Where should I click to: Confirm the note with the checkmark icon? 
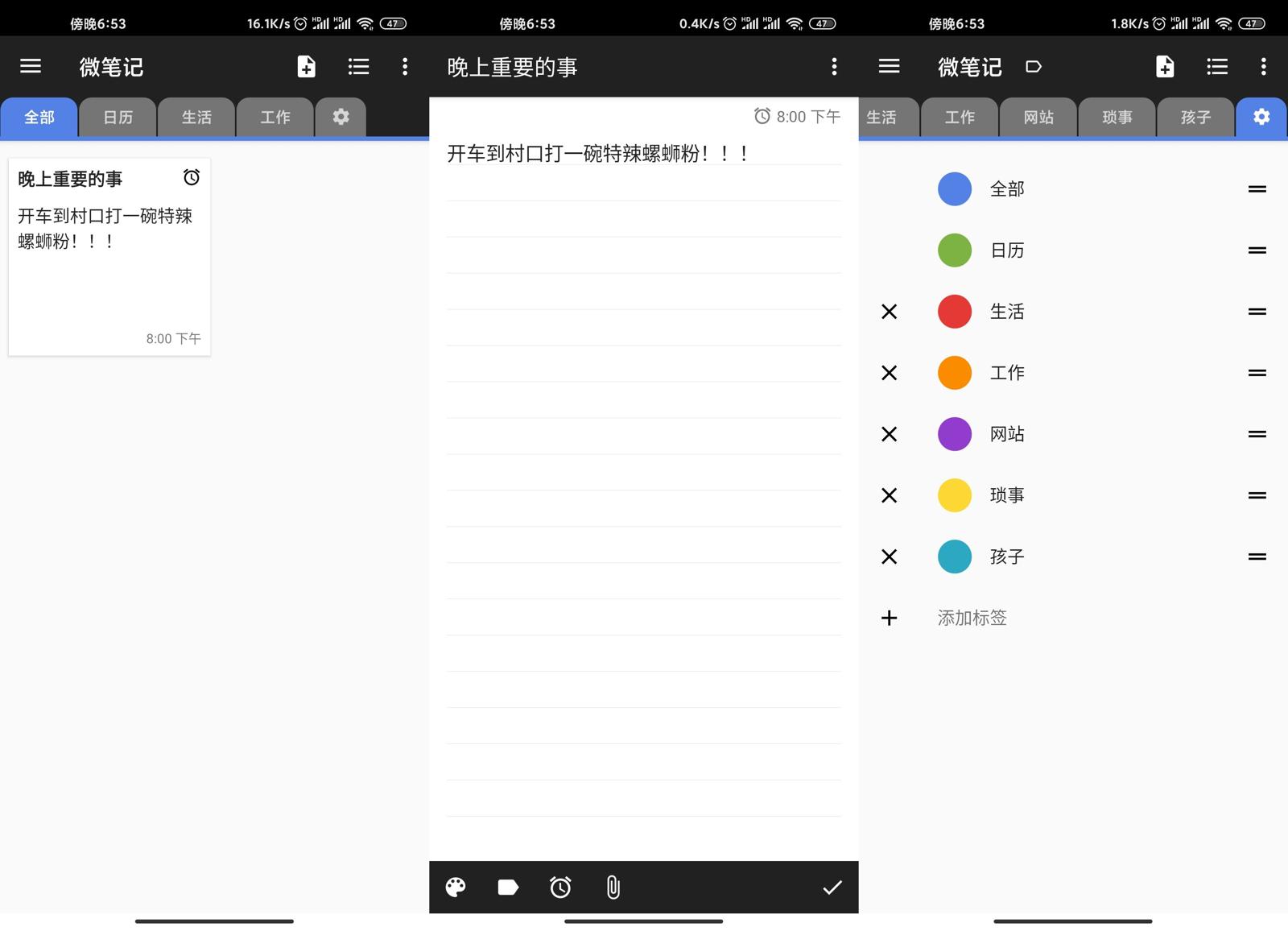point(832,887)
